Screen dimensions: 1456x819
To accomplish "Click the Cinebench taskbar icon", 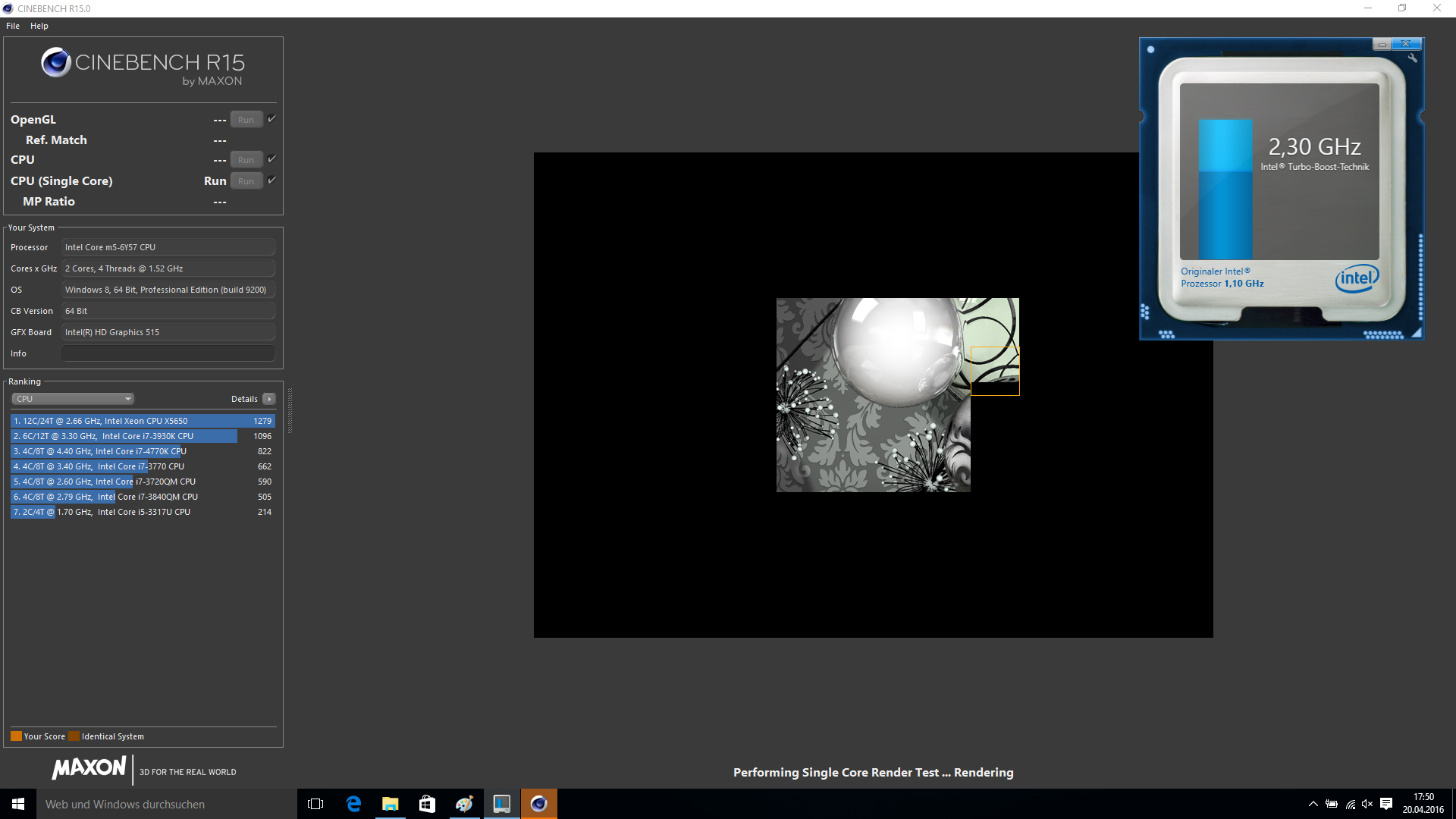I will 538,804.
